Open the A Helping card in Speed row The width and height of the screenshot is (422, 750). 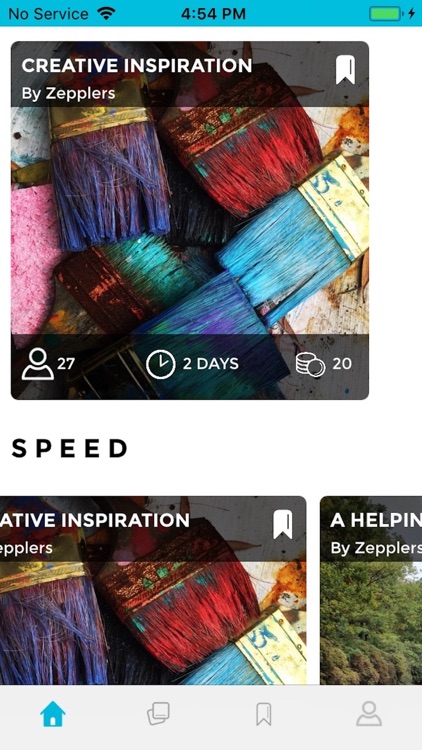(371, 590)
